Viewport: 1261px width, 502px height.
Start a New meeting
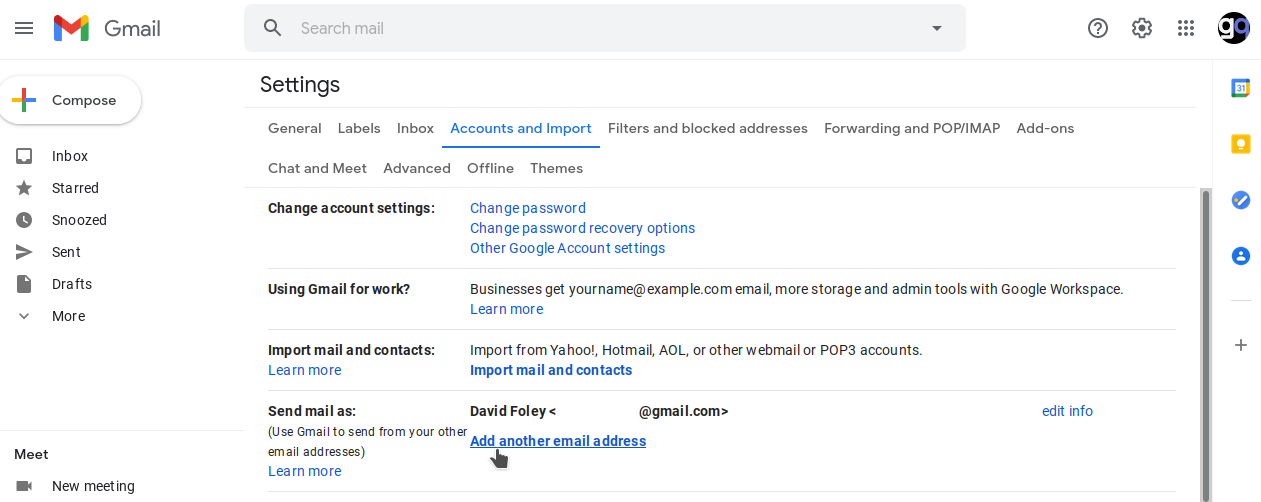point(93,486)
